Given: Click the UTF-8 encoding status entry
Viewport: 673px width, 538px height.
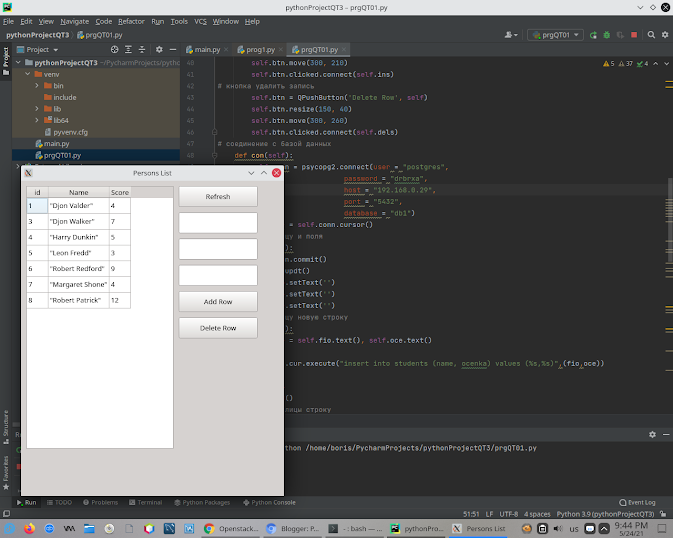Looking at the screenshot, I should pyautogui.click(x=509, y=514).
